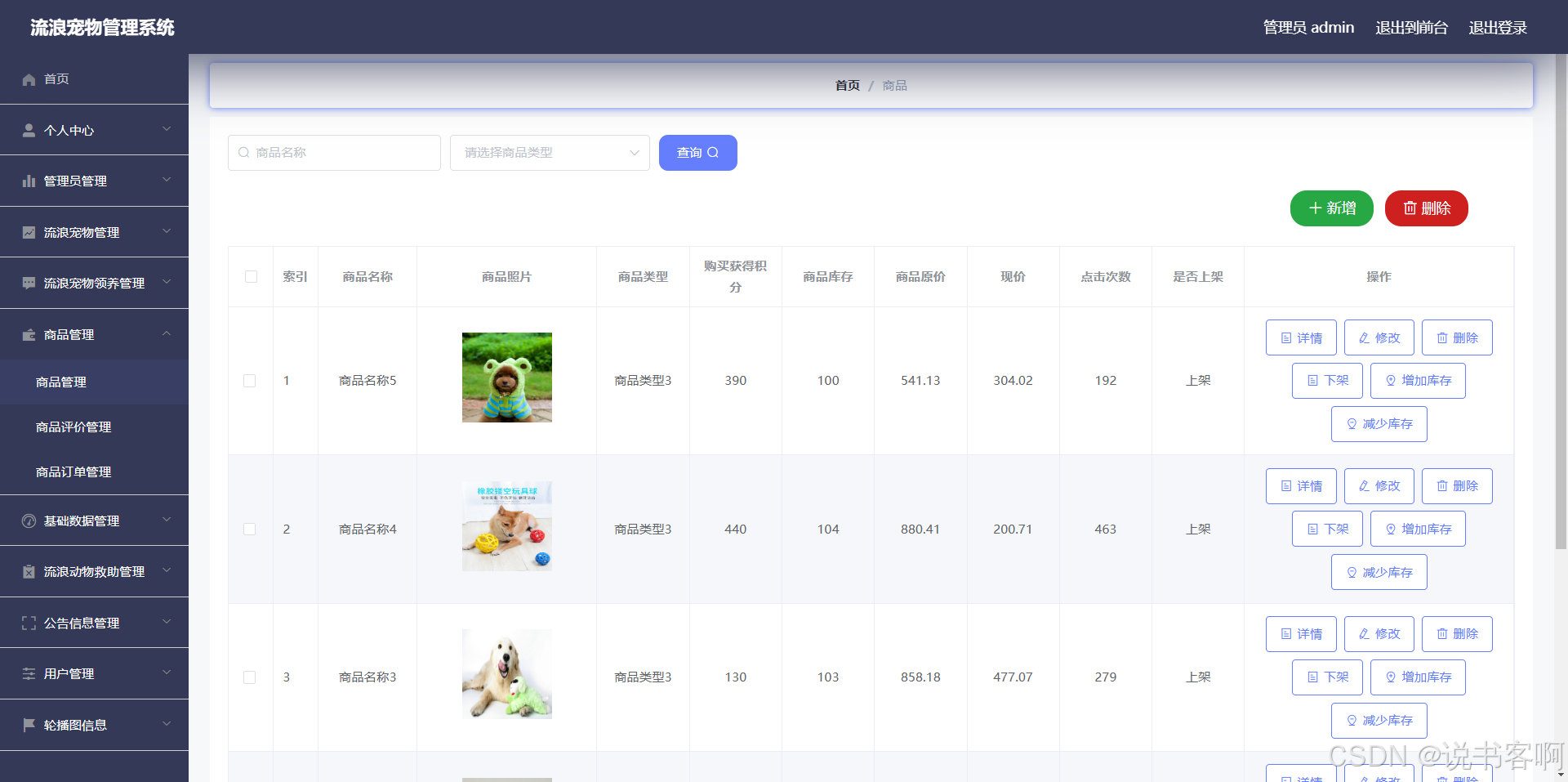Open the 商品管理 submenu item
The image size is (1568, 782).
[94, 382]
